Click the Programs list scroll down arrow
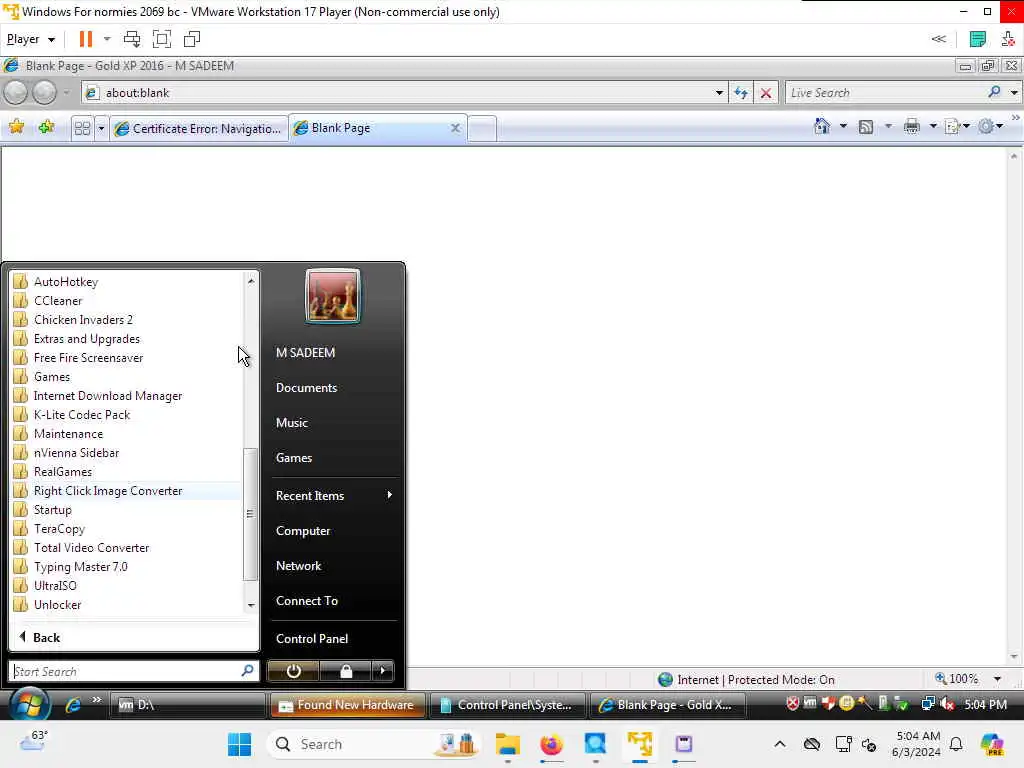This screenshot has width=1024, height=768. point(251,605)
